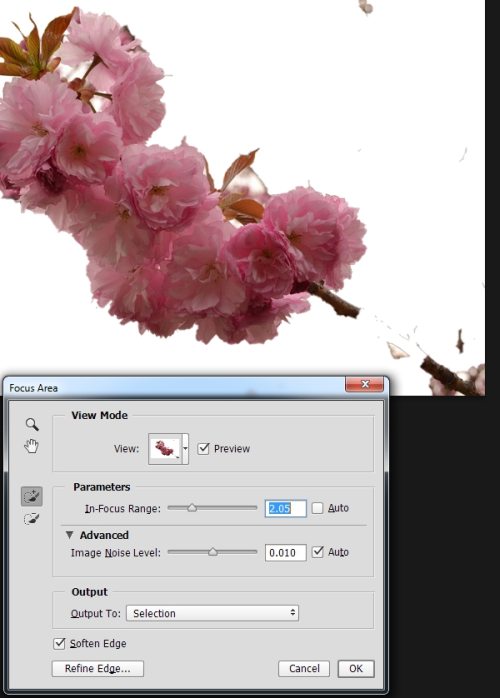Click the View mode thumbnail preview
Screen dimensions: 500x698
click(x=165, y=448)
